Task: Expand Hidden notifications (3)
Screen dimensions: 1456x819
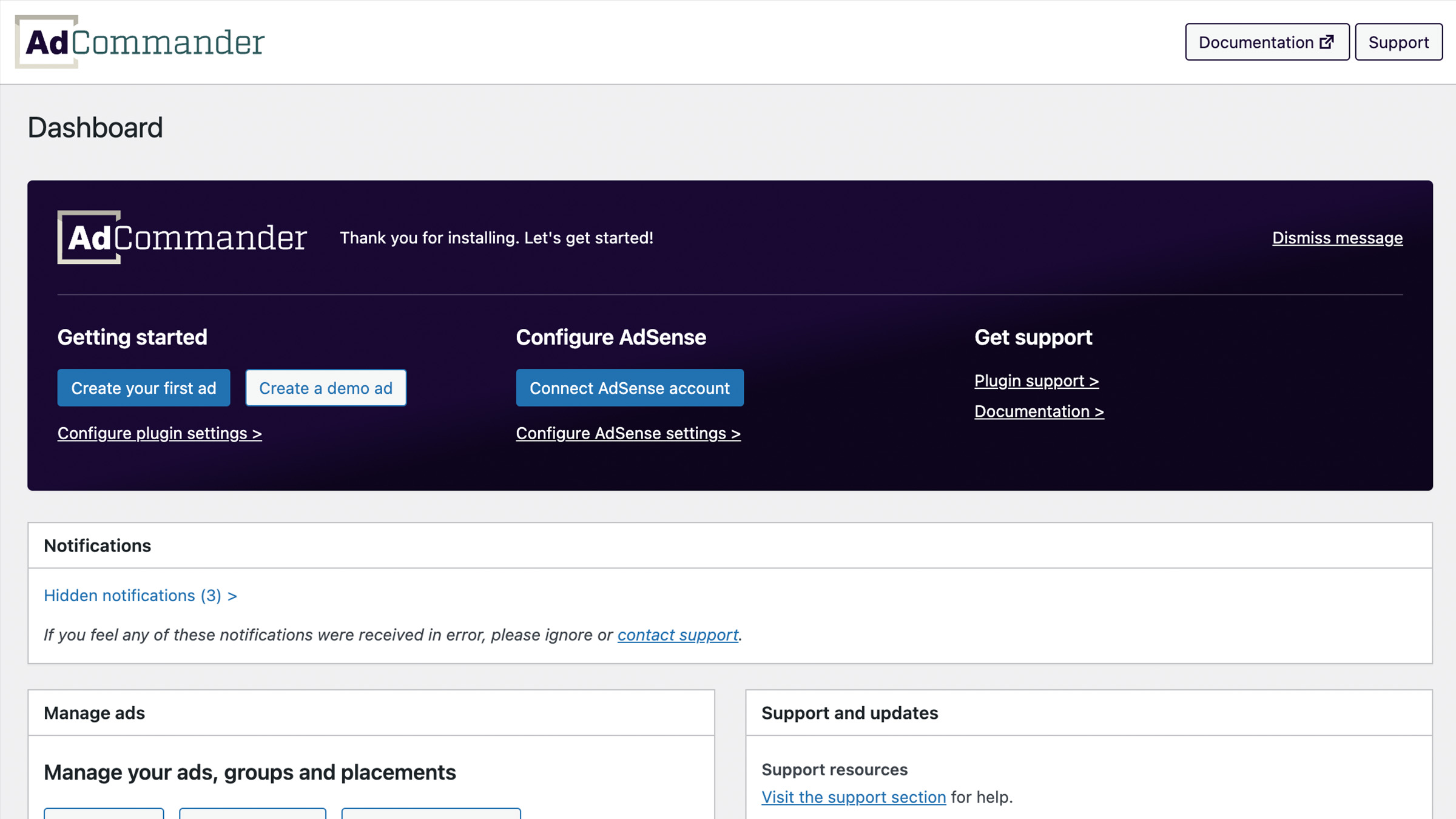Action: [140, 595]
